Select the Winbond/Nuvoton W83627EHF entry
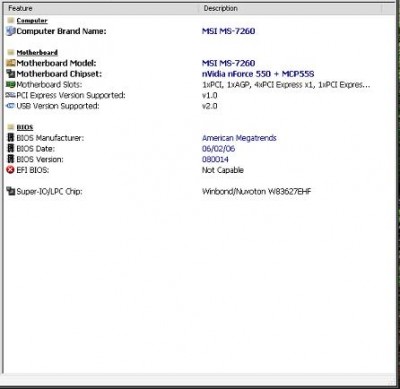This screenshot has width=400, height=389. [256, 191]
